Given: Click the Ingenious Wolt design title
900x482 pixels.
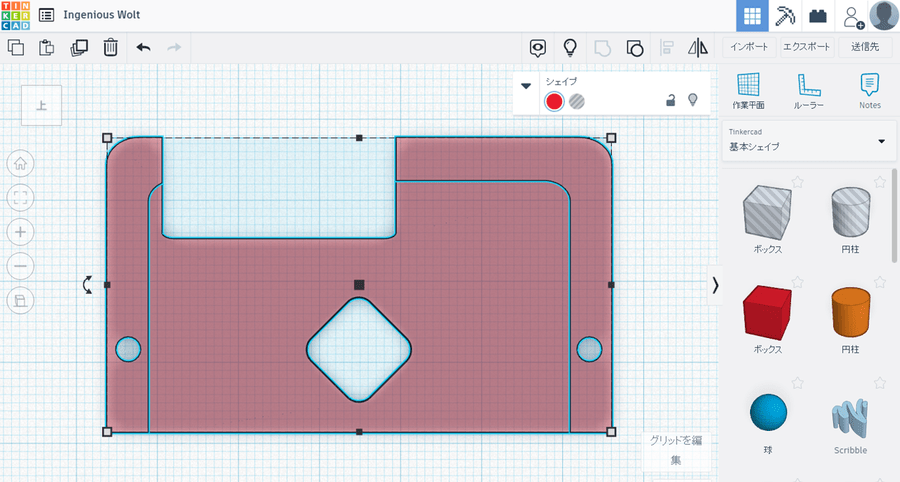Looking at the screenshot, I should (x=102, y=15).
